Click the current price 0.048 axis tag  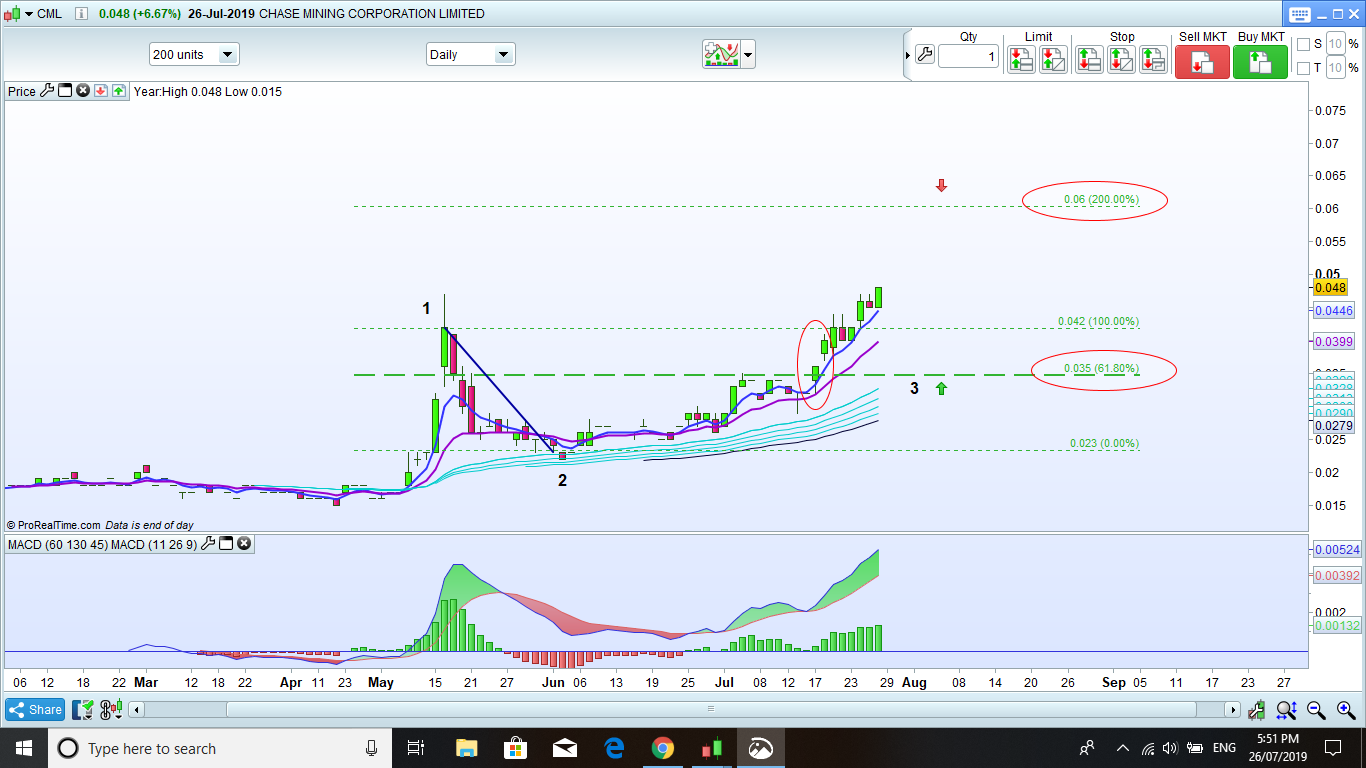(1331, 288)
